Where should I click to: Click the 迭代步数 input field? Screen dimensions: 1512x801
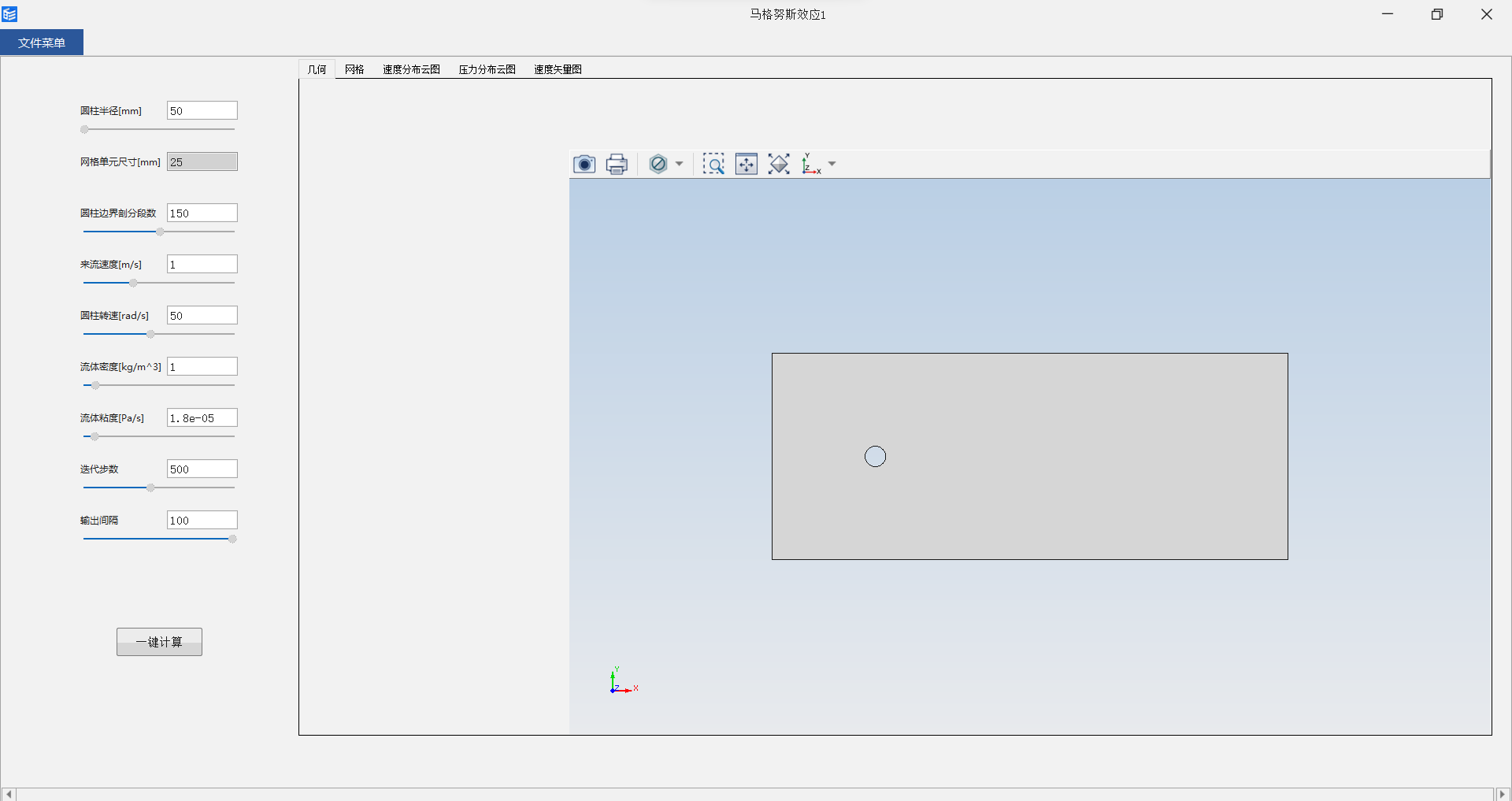[x=202, y=469]
